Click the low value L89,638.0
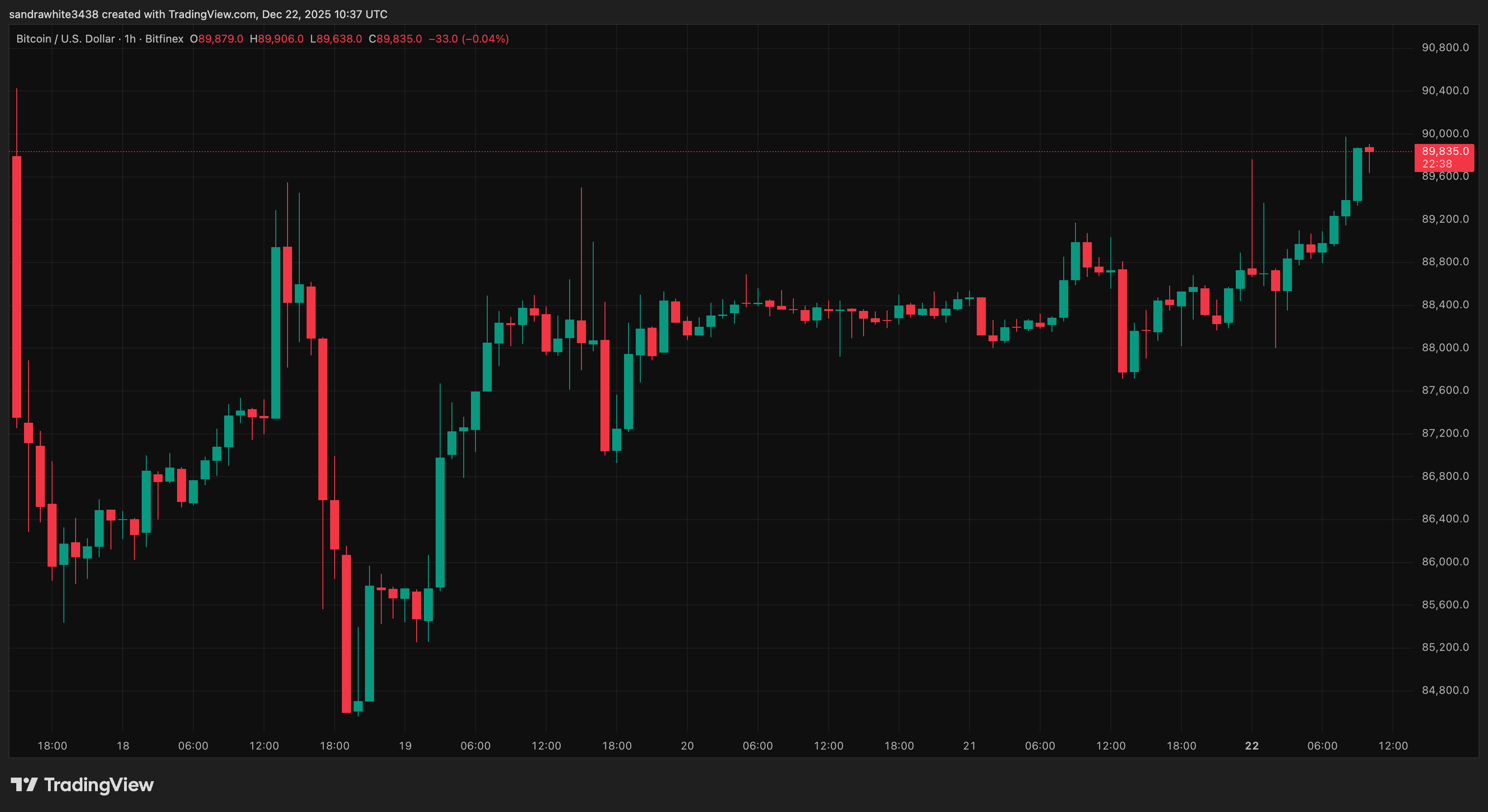 [336, 38]
